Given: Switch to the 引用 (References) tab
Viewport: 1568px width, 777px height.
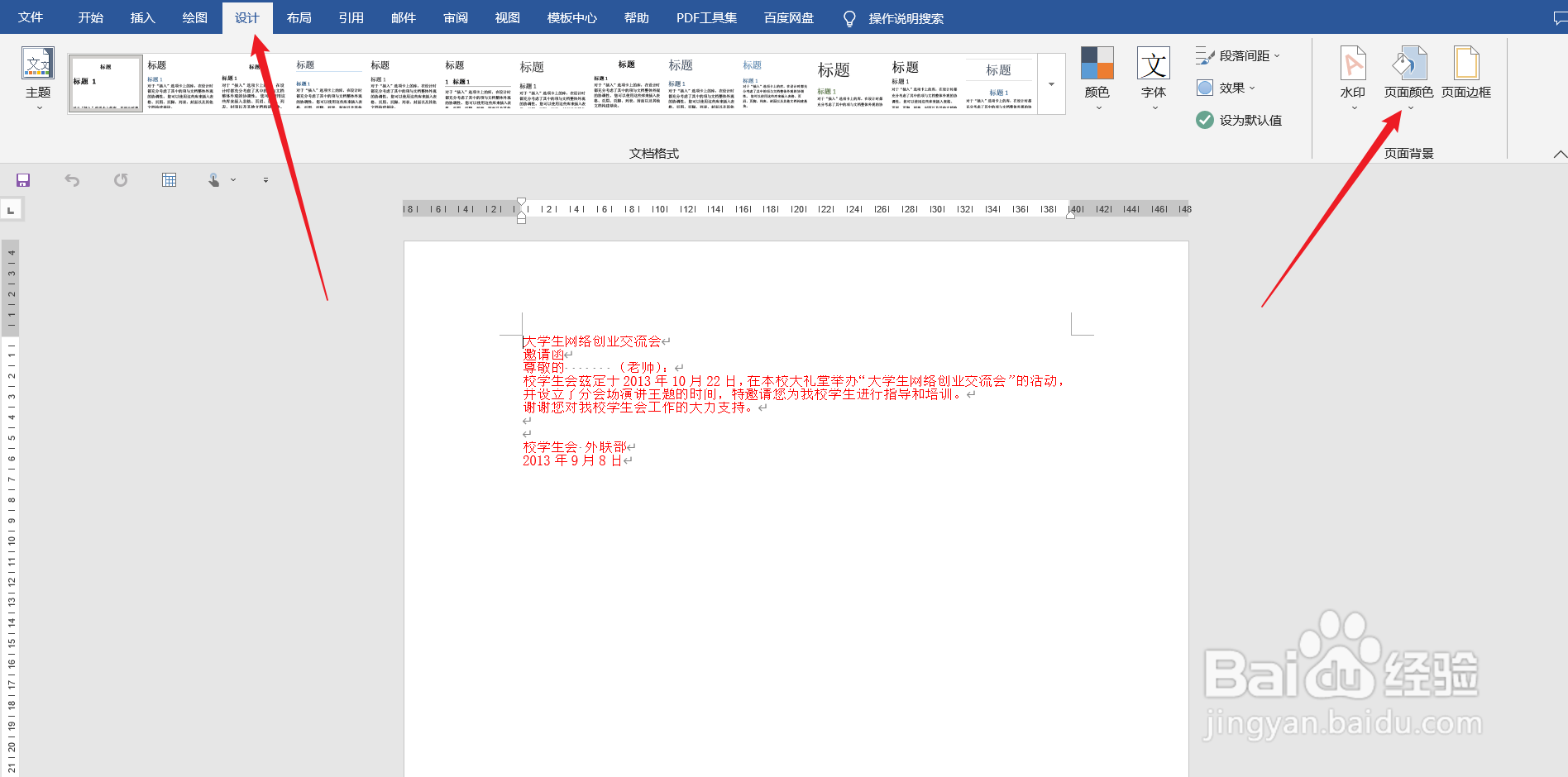Looking at the screenshot, I should click(x=351, y=17).
